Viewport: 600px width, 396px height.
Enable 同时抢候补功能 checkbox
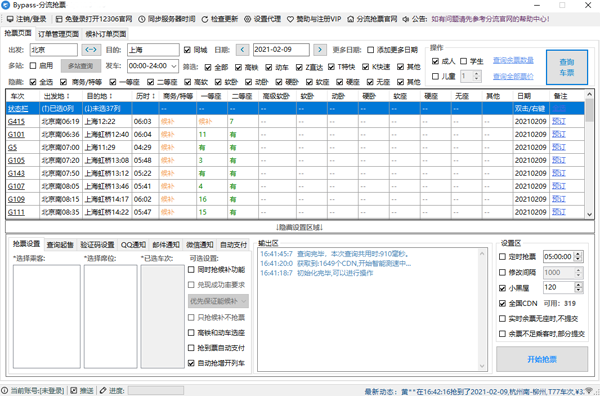click(191, 270)
